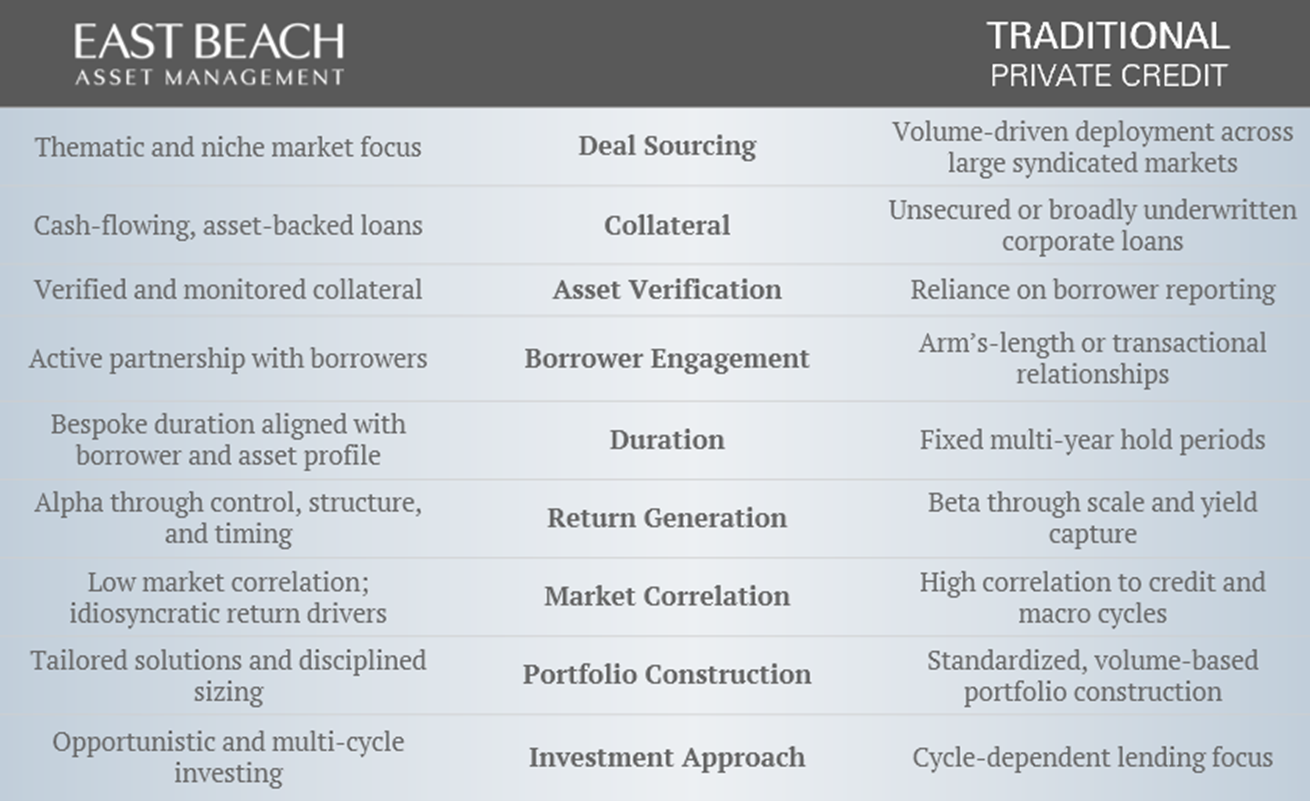This screenshot has height=801, width=1310.
Task: Click the East Beach Asset Management logo
Action: pos(209,53)
